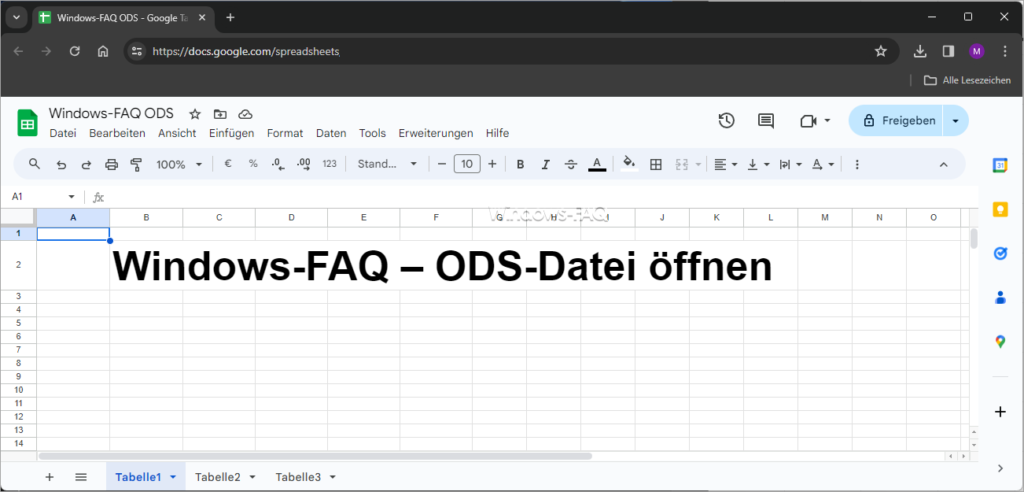The width and height of the screenshot is (1024, 492).
Task: Add a new sheet with plus button
Action: coord(49,477)
